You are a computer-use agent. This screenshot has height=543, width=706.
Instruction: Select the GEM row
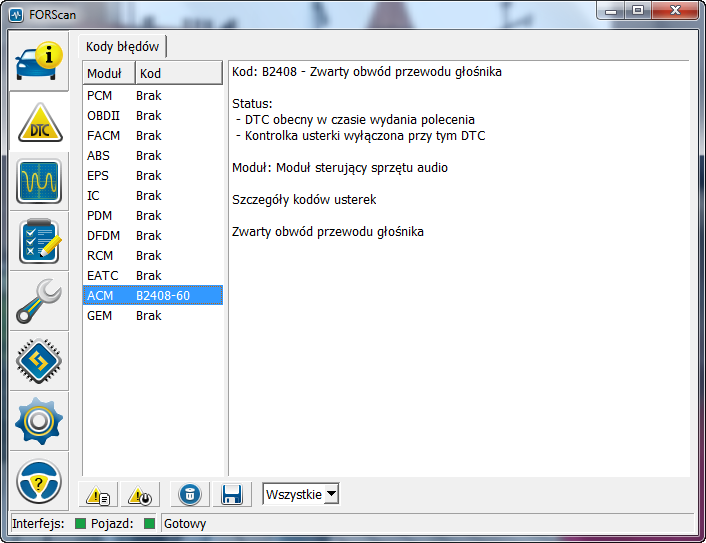click(153, 316)
